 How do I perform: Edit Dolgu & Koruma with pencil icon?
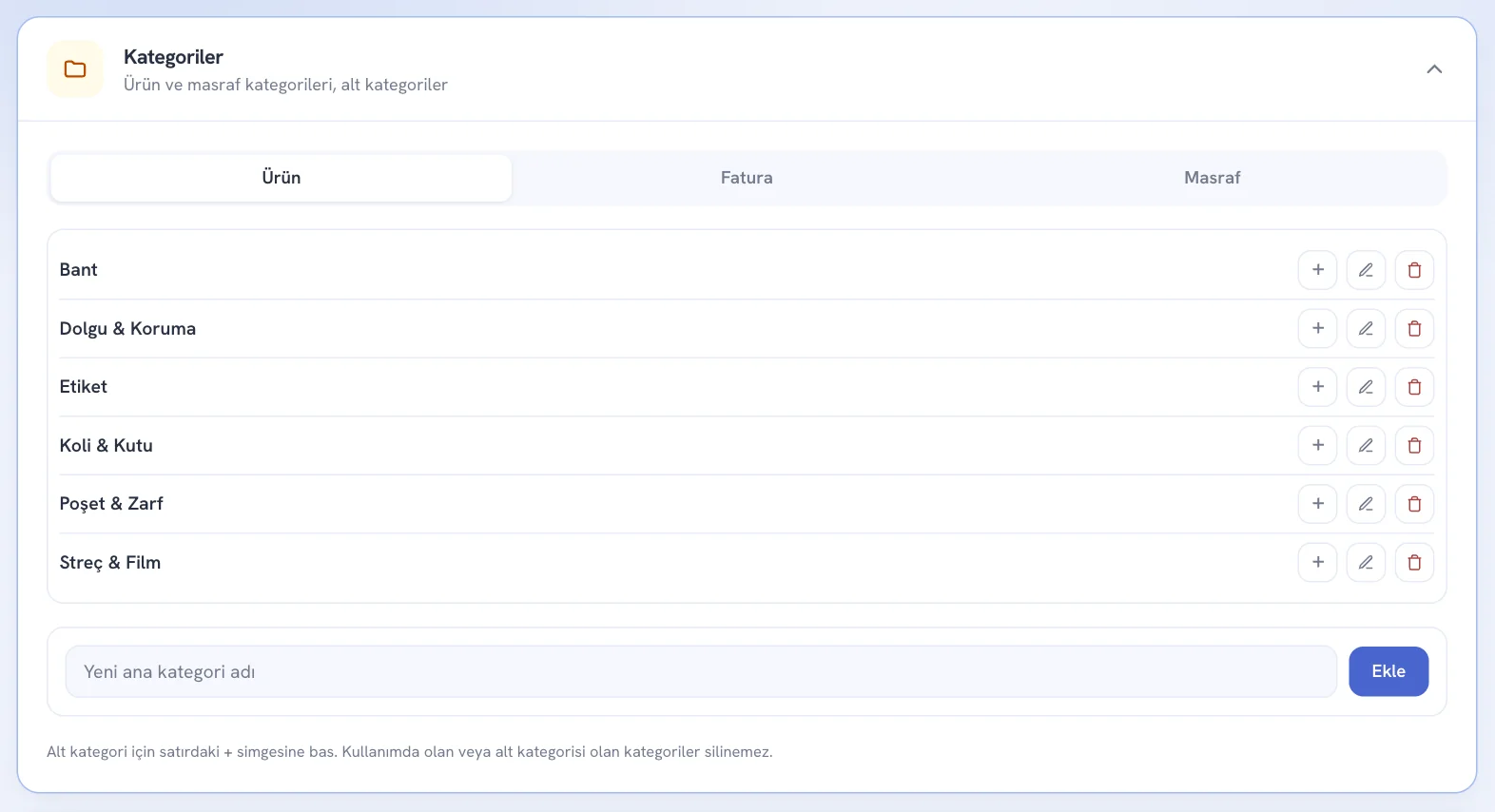click(1366, 328)
